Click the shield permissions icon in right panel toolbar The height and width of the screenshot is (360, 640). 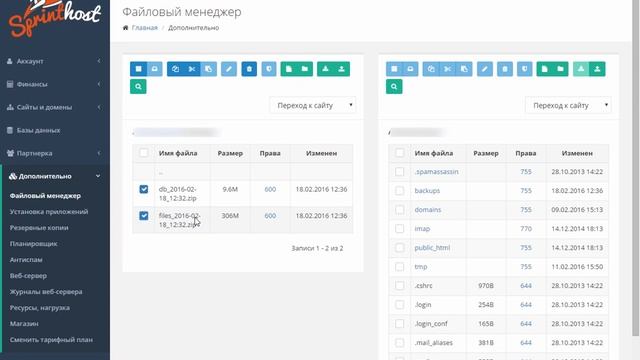524,69
